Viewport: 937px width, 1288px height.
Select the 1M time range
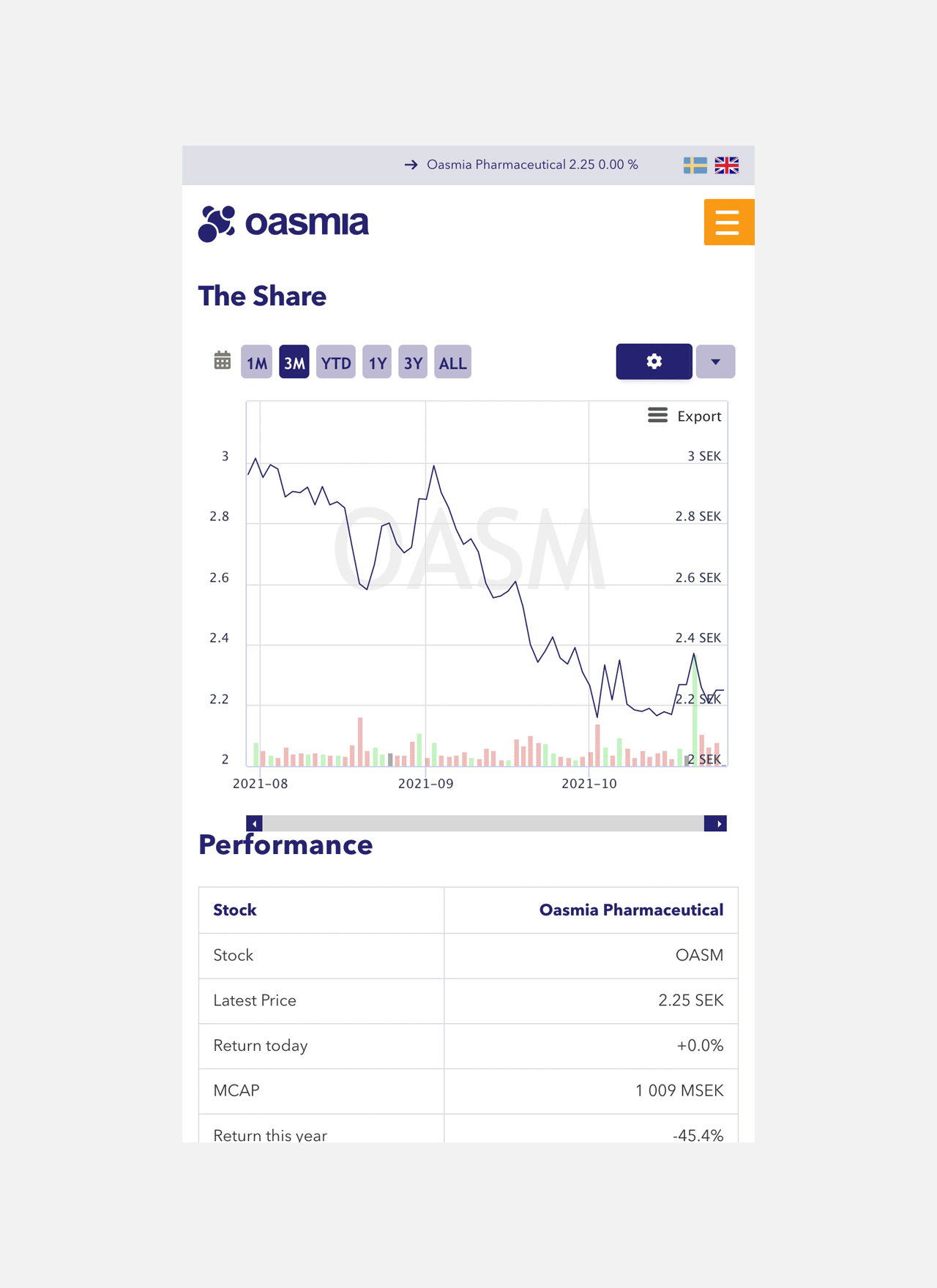[x=256, y=362]
